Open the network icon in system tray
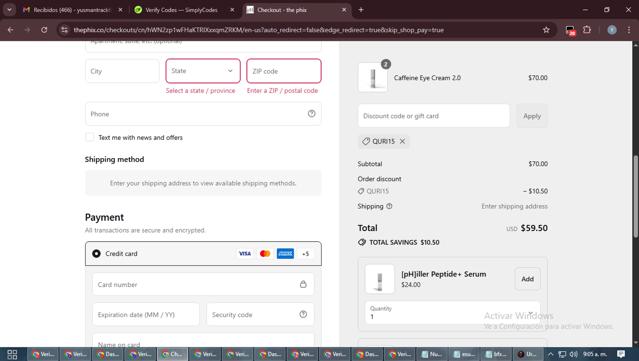Viewport: 639px width, 361px height. (562, 354)
